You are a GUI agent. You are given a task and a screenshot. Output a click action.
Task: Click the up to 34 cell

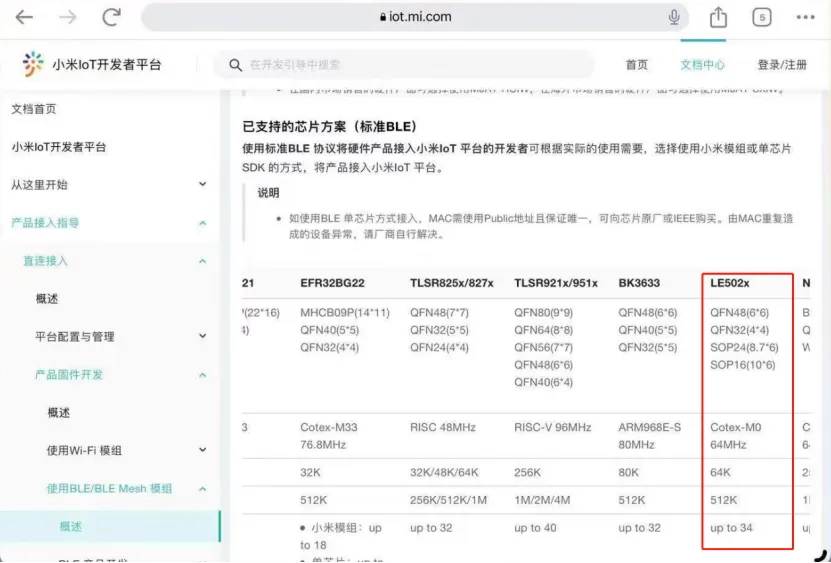(731, 528)
